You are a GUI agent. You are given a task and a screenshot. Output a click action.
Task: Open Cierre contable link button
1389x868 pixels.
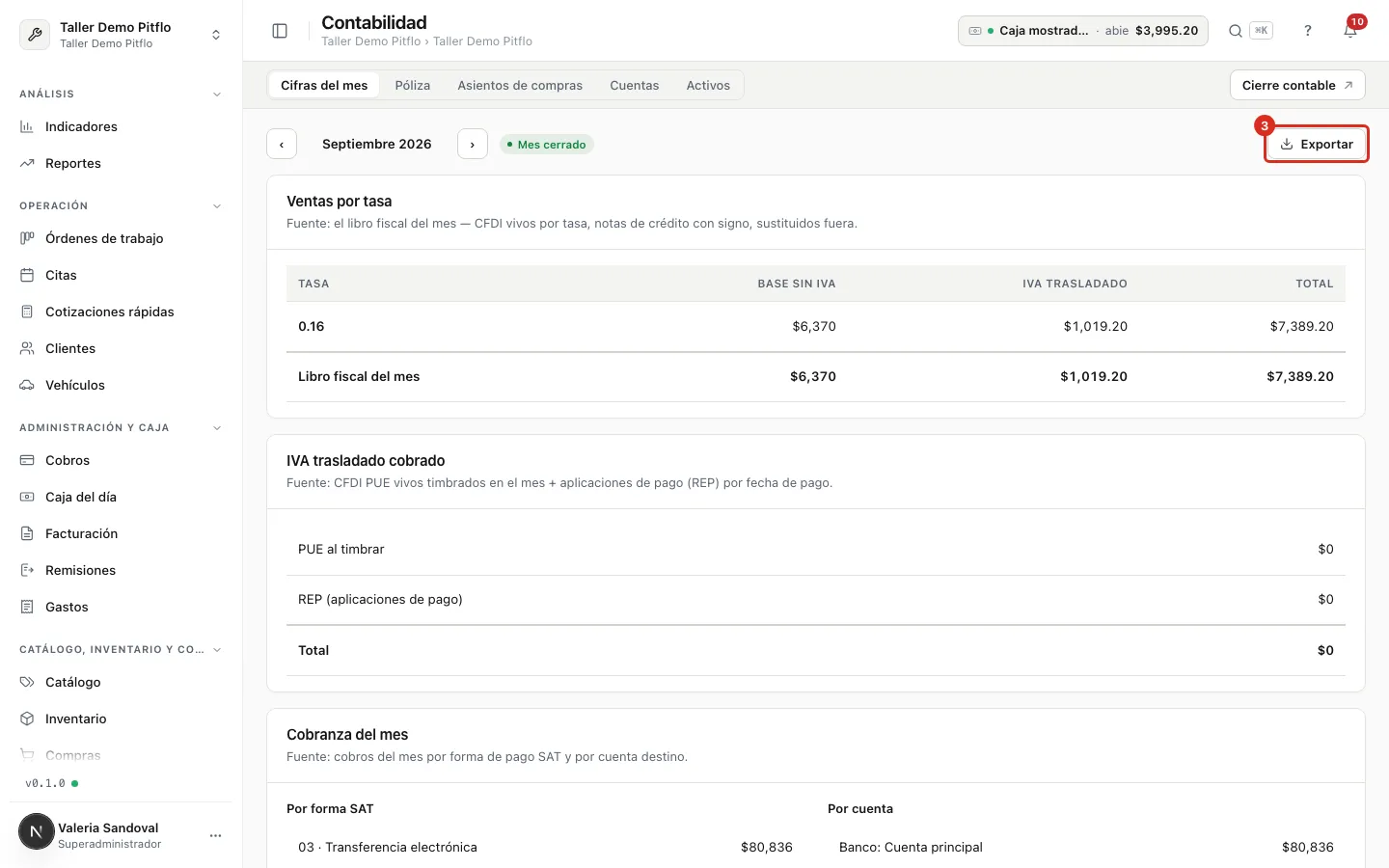1297,85
